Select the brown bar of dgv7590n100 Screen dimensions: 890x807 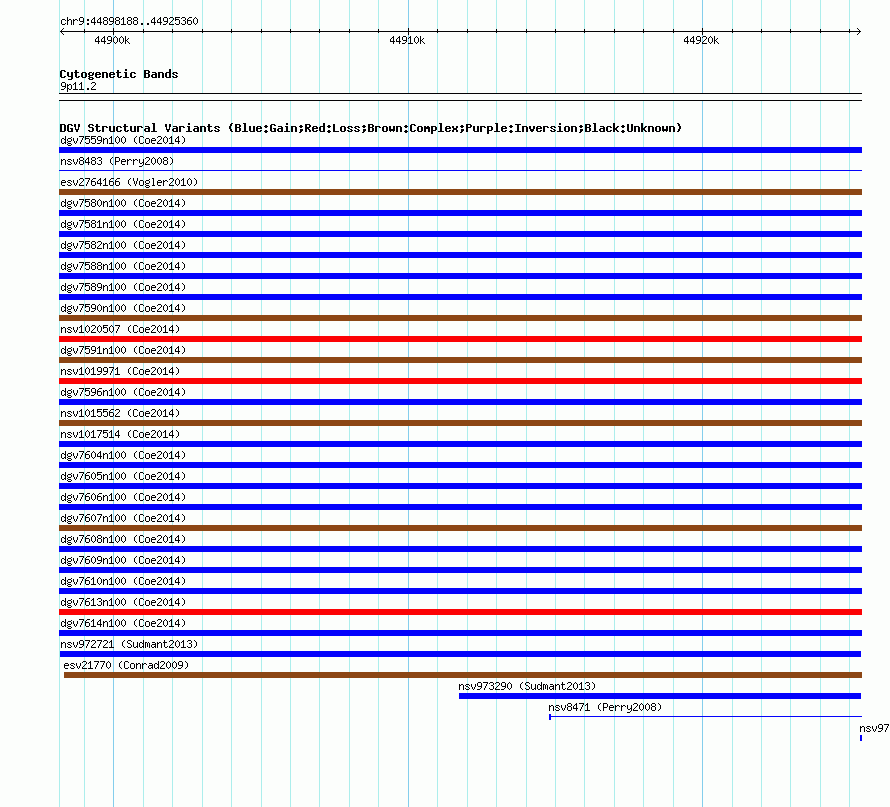click(460, 318)
